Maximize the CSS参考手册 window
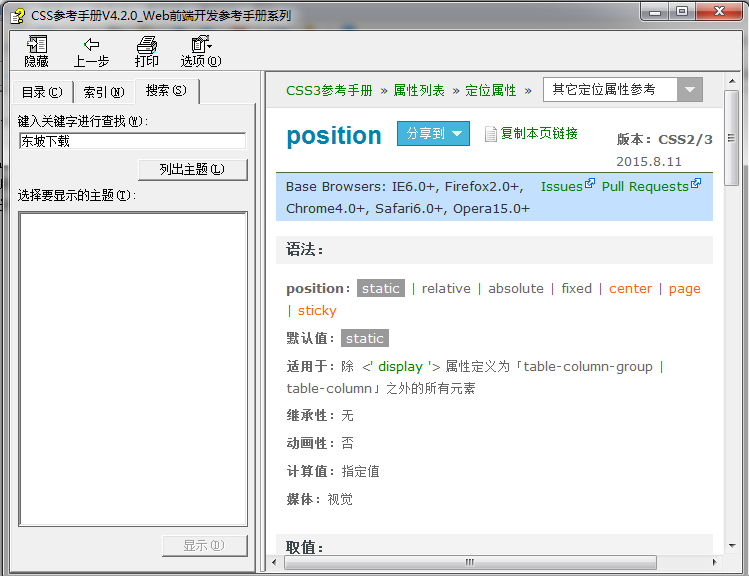Viewport: 749px width, 576px height. click(x=682, y=11)
